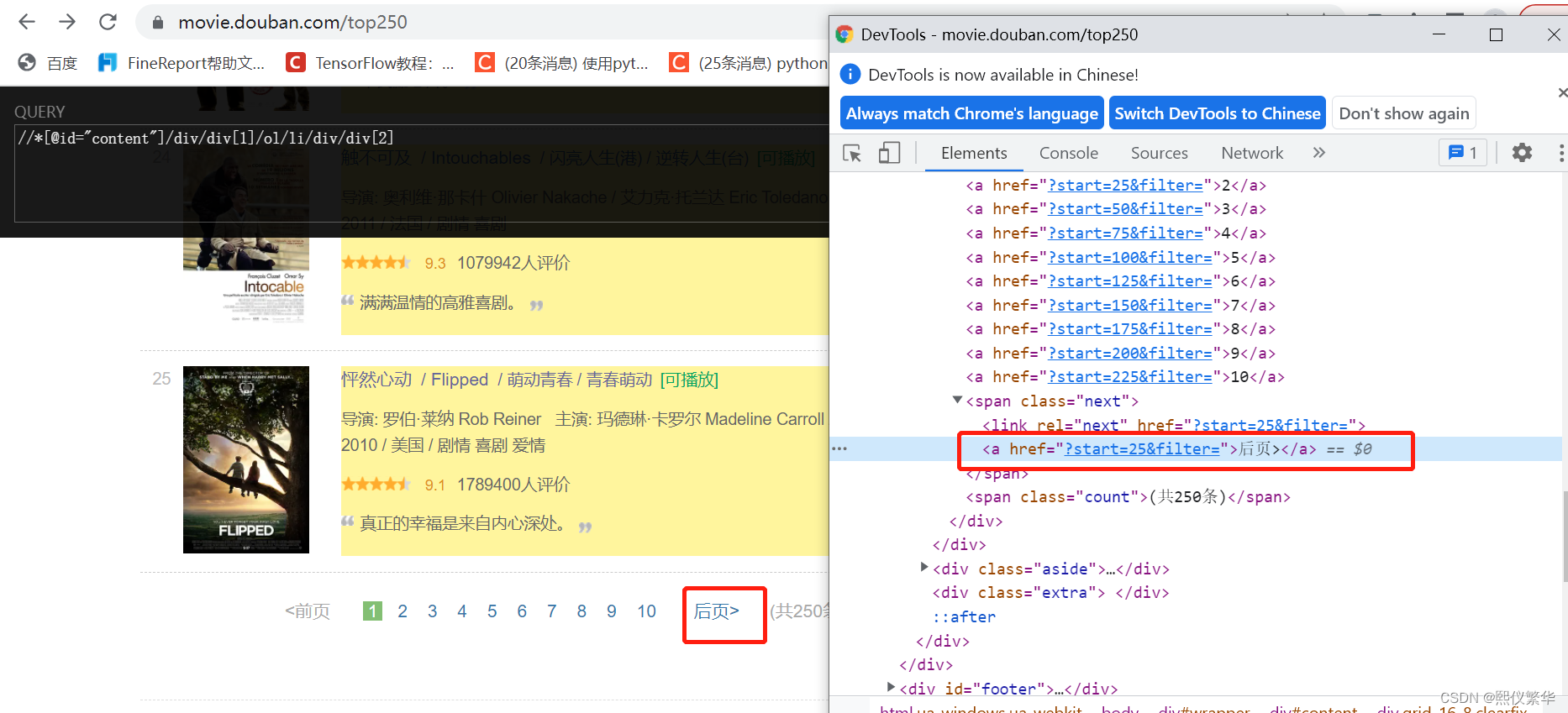Image resolution: width=1568 pixels, height=713 pixels.
Task: Click the ?start=225&filter= href link
Action: [x=1130, y=377]
